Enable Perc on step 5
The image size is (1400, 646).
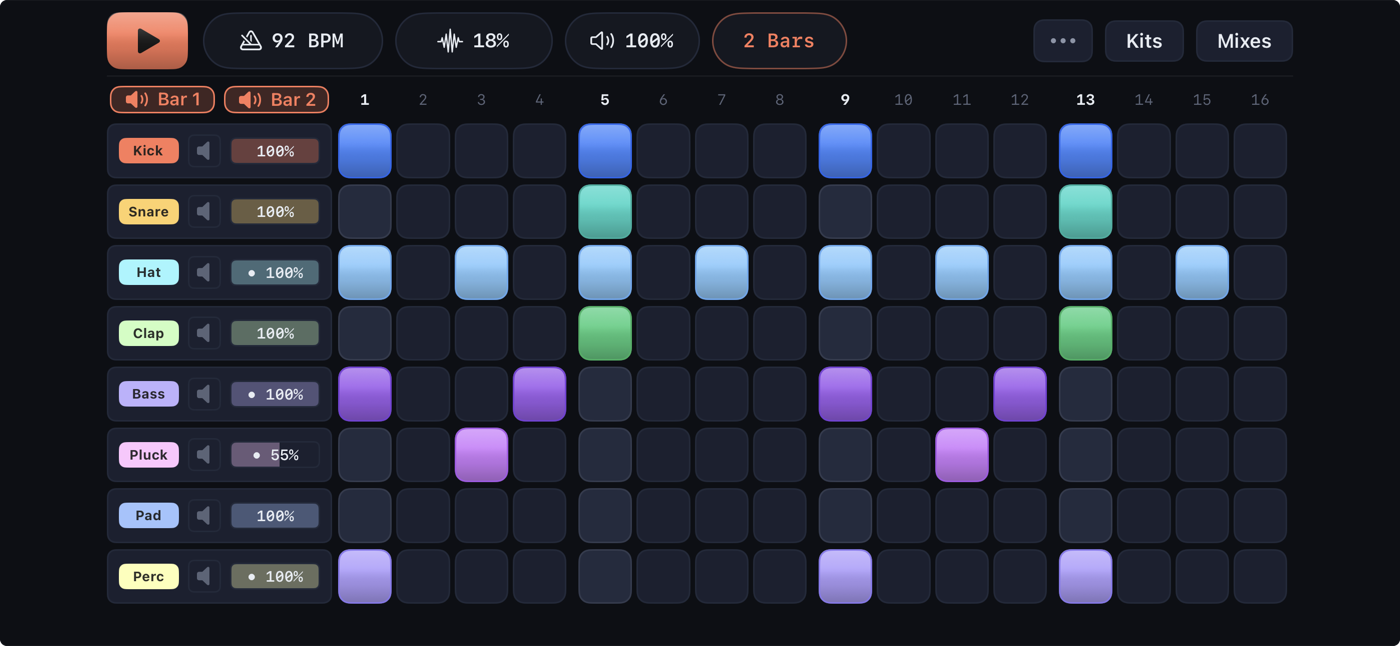point(605,576)
